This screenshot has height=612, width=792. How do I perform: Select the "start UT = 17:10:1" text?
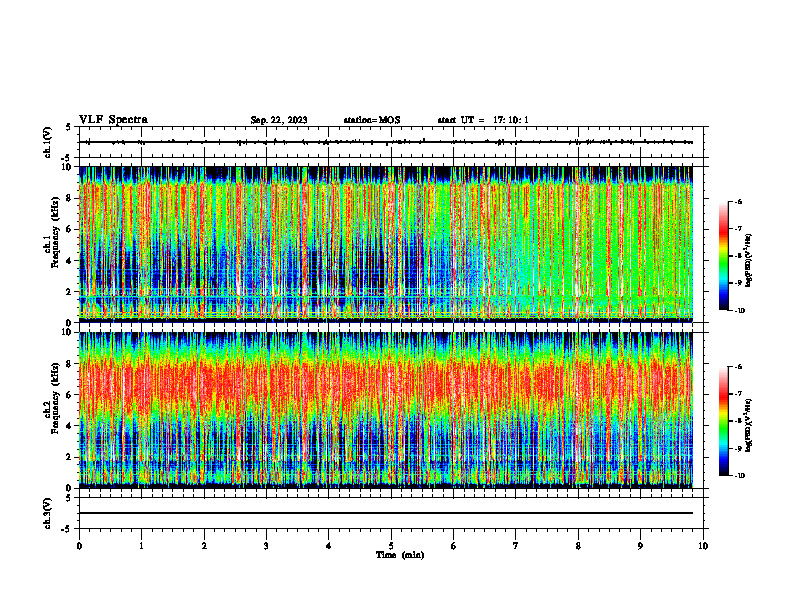[x=483, y=120]
